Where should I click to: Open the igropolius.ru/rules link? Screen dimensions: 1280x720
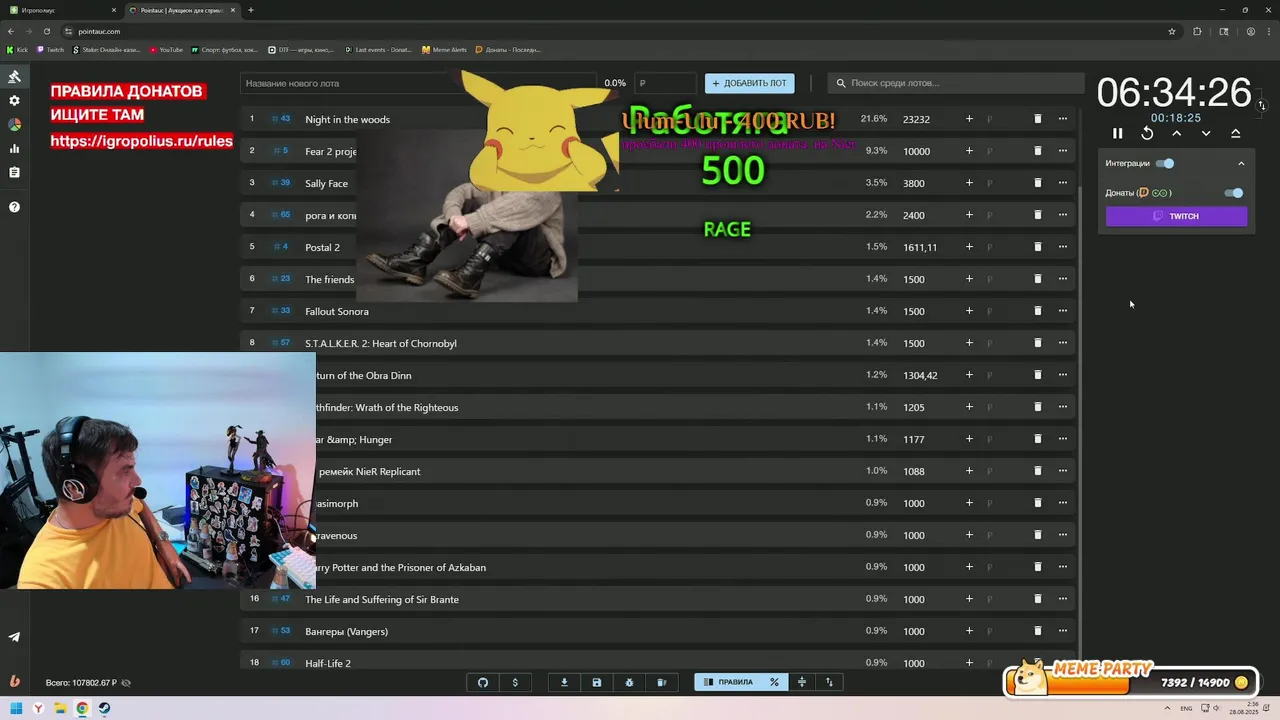(x=142, y=141)
